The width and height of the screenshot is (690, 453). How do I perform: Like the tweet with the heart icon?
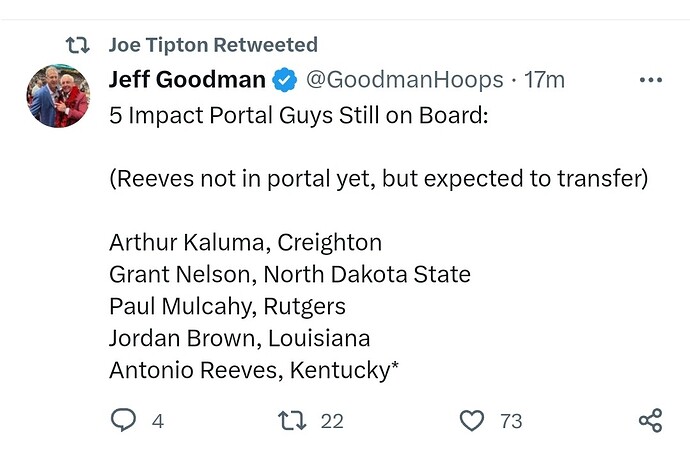(472, 421)
